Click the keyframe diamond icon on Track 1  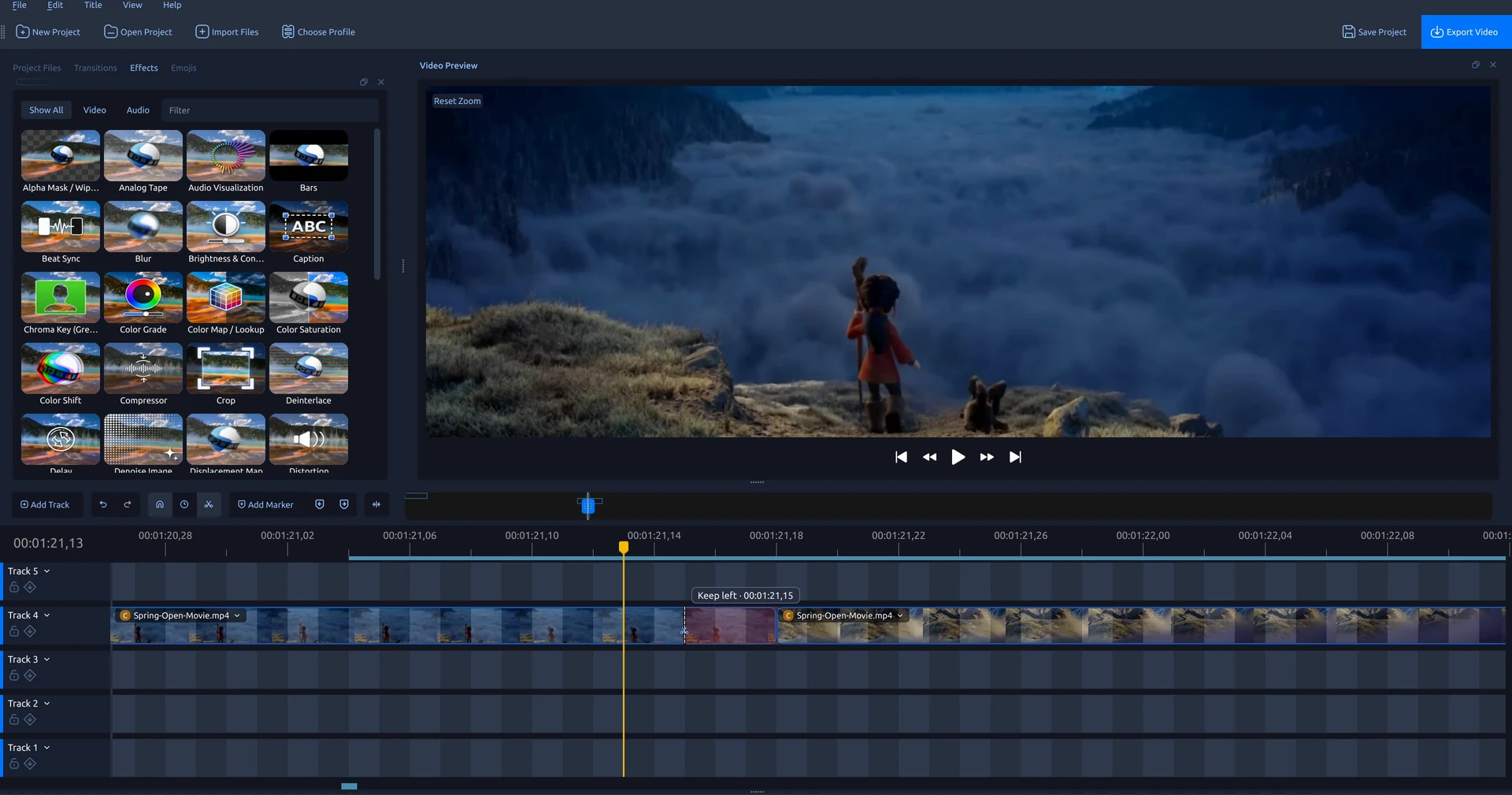coord(30,763)
